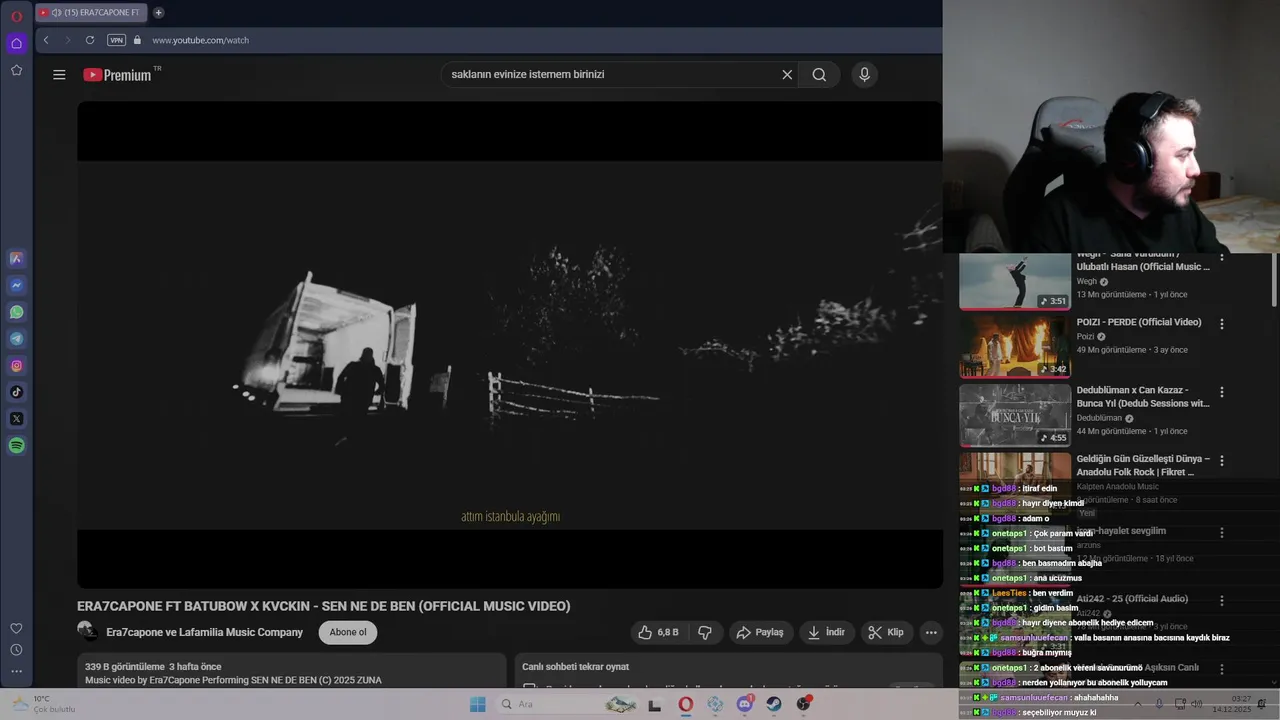Open Messenger in Opera sidebar
Viewport: 1280px width, 720px height.
(16, 285)
